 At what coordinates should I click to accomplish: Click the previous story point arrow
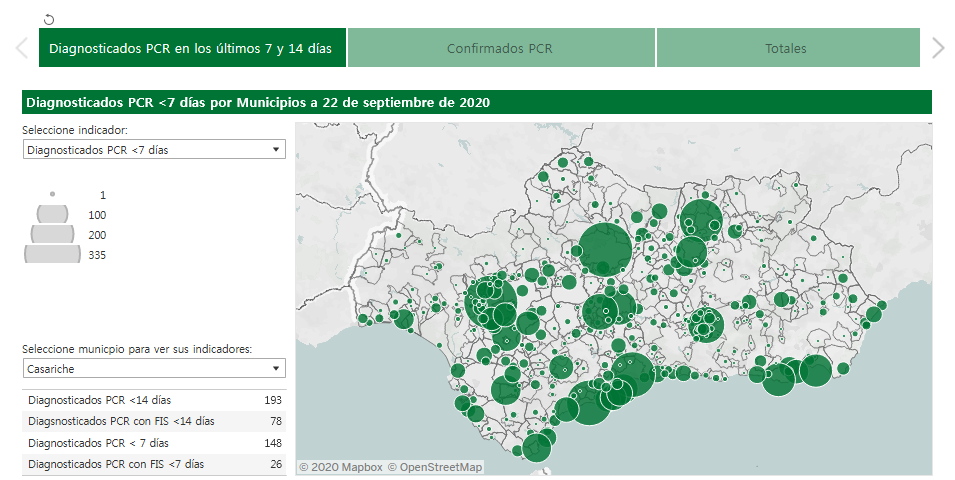[20, 48]
